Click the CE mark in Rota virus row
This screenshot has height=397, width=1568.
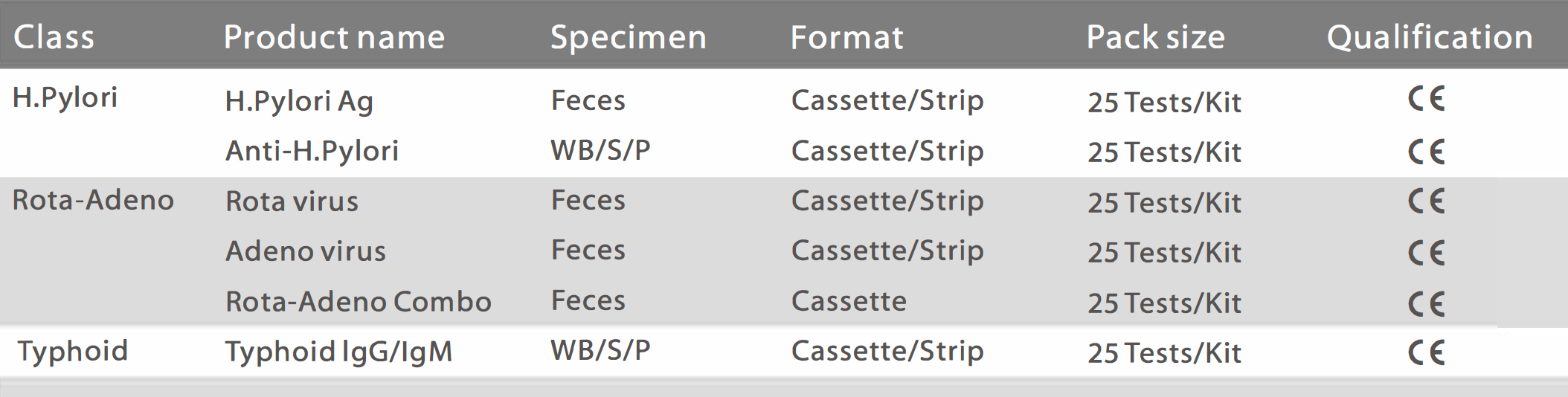click(x=1426, y=201)
